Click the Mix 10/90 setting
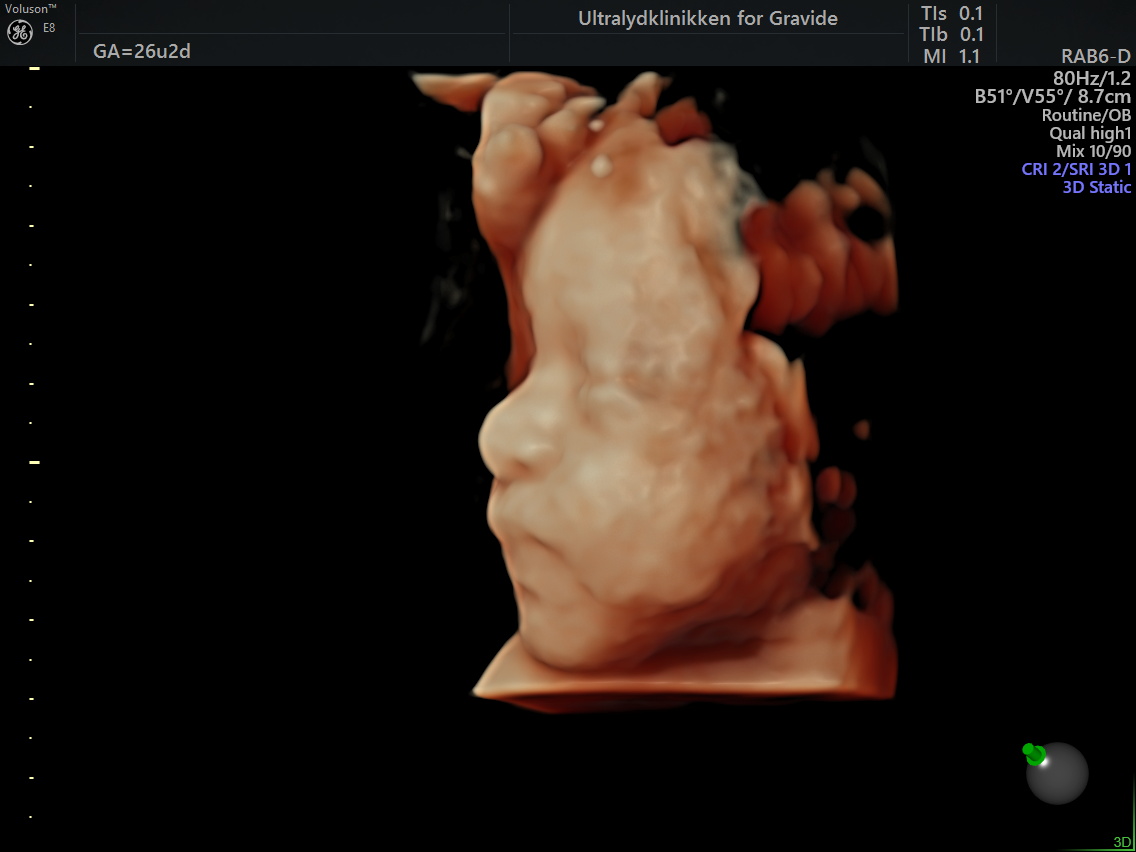The height and width of the screenshot is (852, 1136). [1093, 151]
